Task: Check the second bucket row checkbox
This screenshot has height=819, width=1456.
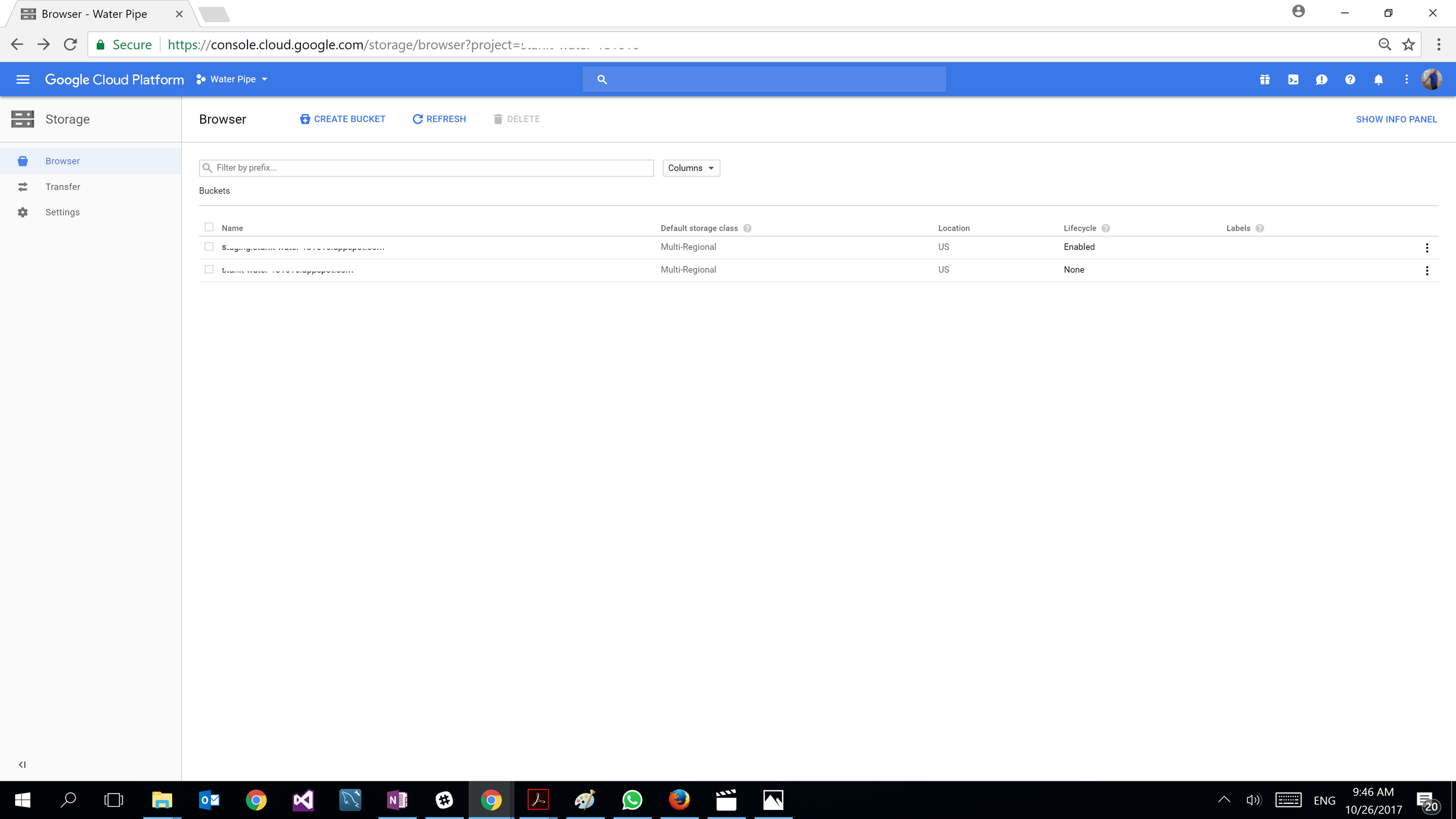Action: point(209,269)
